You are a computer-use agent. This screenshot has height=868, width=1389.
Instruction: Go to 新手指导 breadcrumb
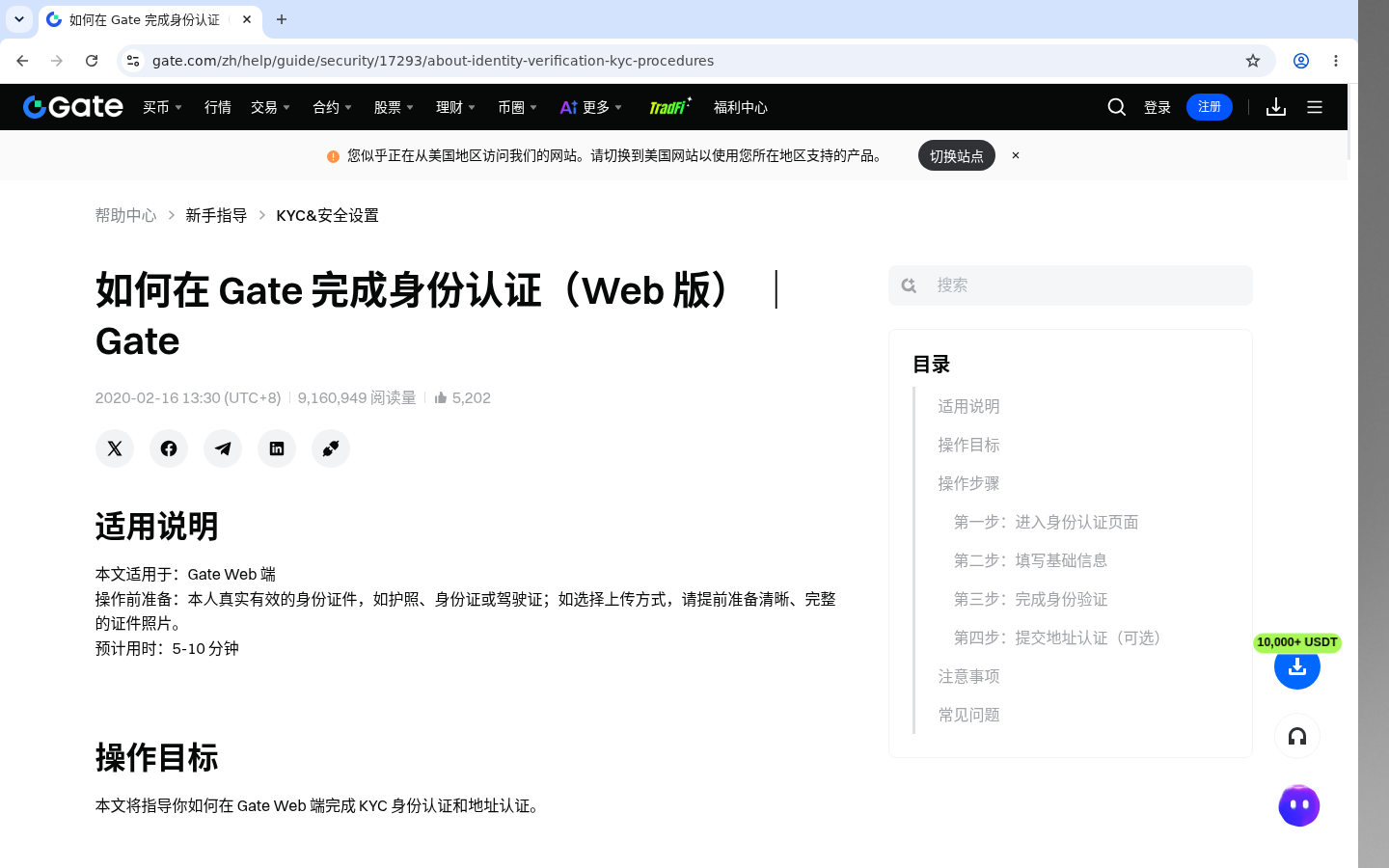coord(216,215)
